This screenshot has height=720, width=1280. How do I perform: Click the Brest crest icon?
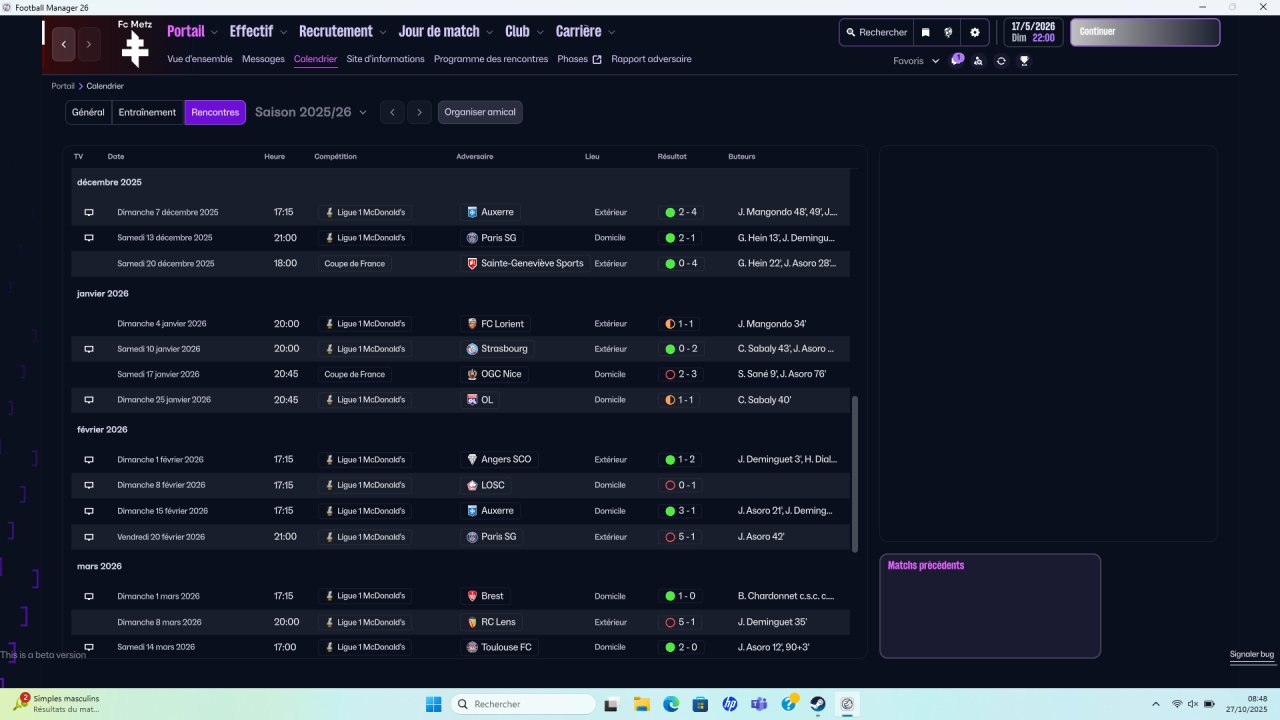472,596
